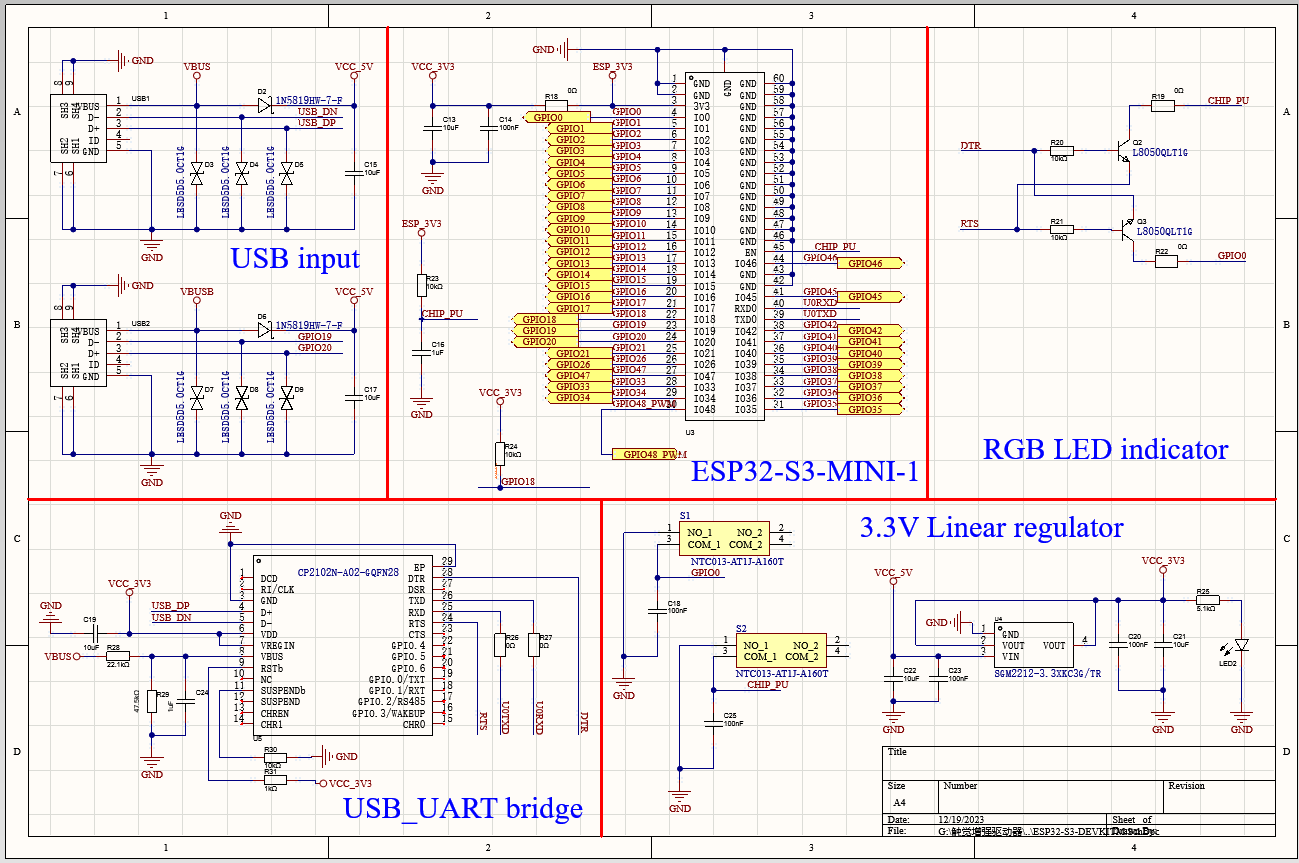The height and width of the screenshot is (863, 1299).
Task: Click the USB1 connector symbol
Action: coord(77,128)
